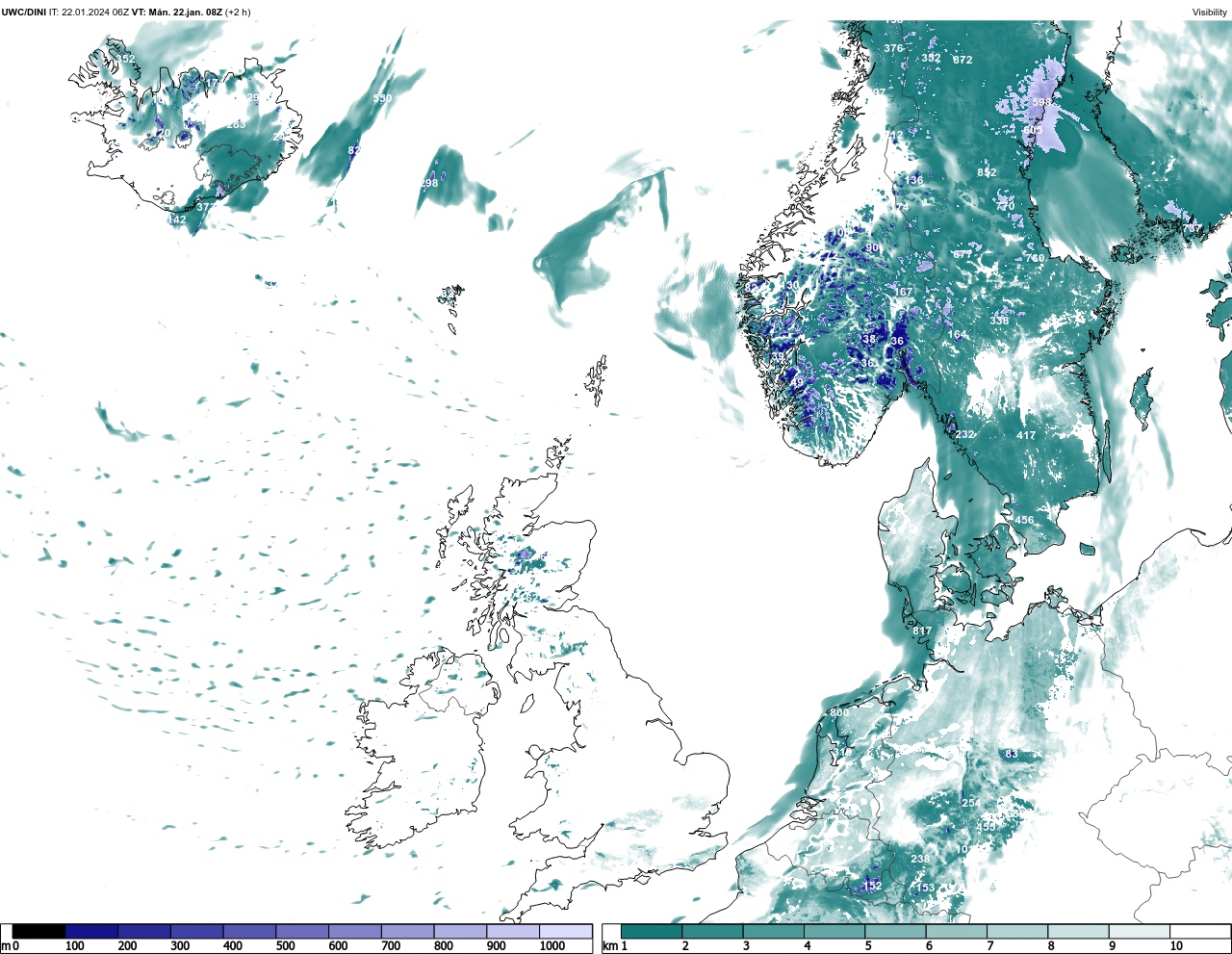Click the '373' value in southern Iceland
This screenshot has width=1232, height=954.
[x=205, y=206]
